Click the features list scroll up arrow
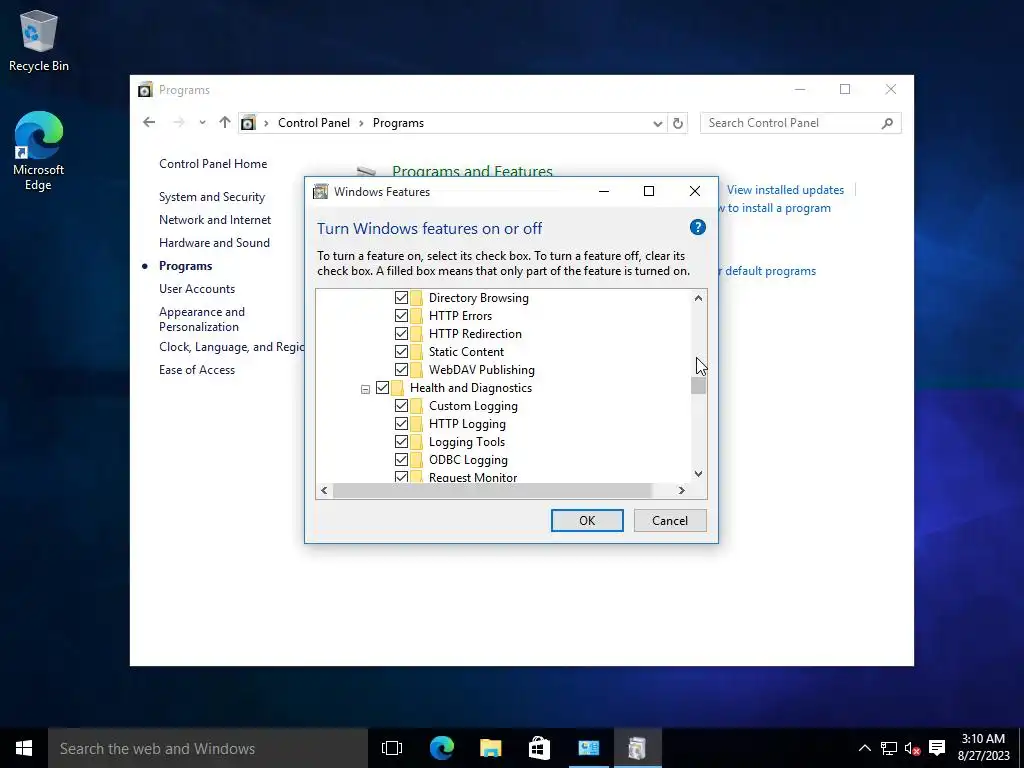The height and width of the screenshot is (768, 1024). pyautogui.click(x=698, y=298)
